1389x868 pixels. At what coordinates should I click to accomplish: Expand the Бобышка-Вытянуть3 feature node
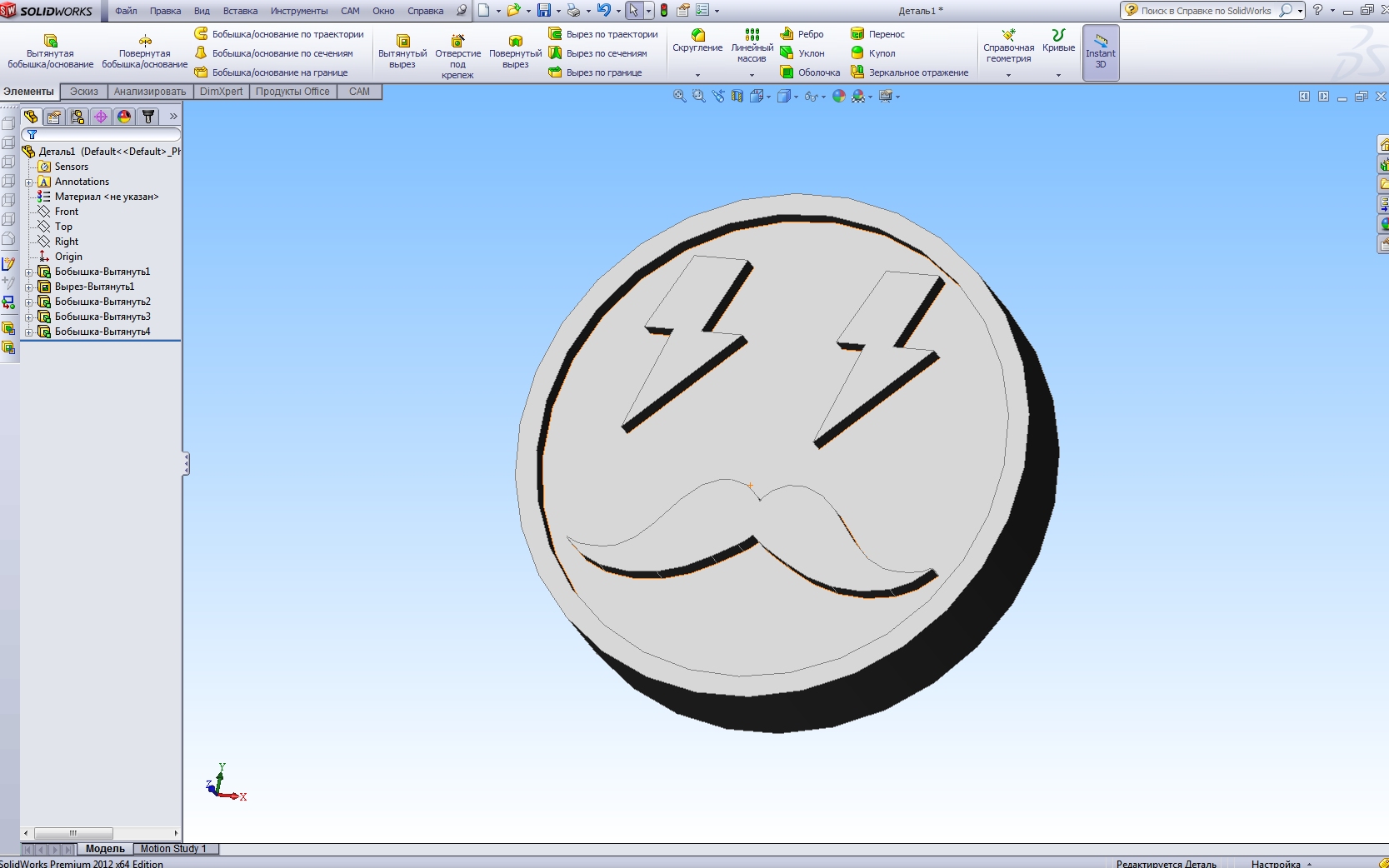click(29, 317)
